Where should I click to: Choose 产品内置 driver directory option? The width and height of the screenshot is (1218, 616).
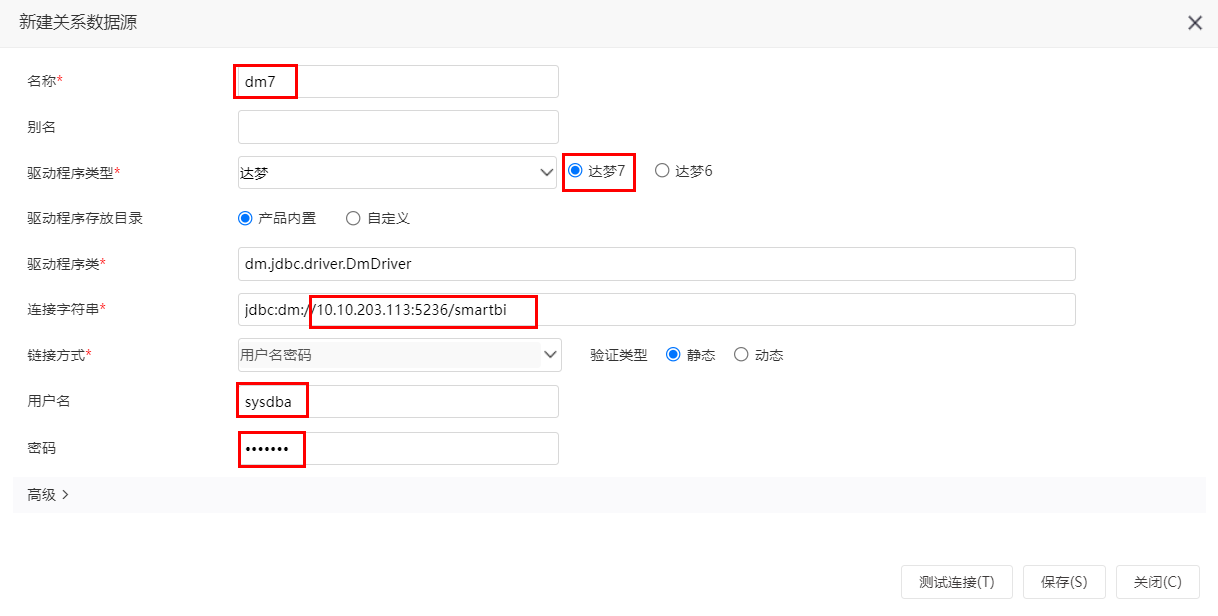[245, 218]
